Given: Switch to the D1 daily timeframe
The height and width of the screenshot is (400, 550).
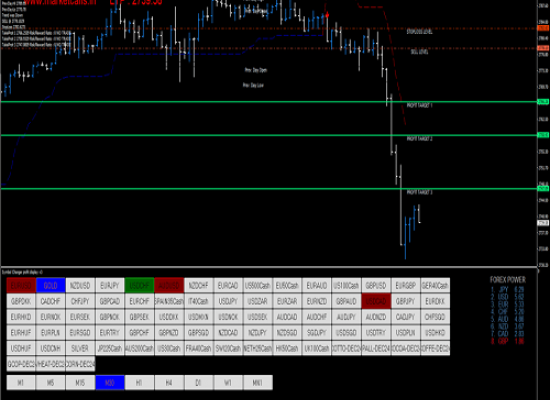Looking at the screenshot, I should [x=199, y=382].
